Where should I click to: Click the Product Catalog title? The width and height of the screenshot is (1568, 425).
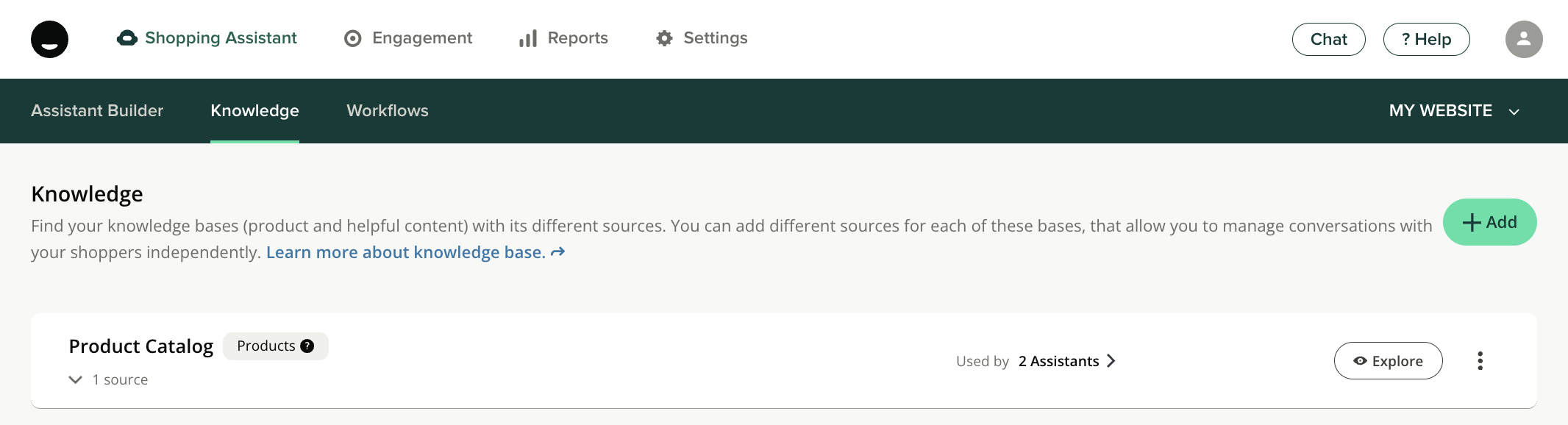(141, 346)
